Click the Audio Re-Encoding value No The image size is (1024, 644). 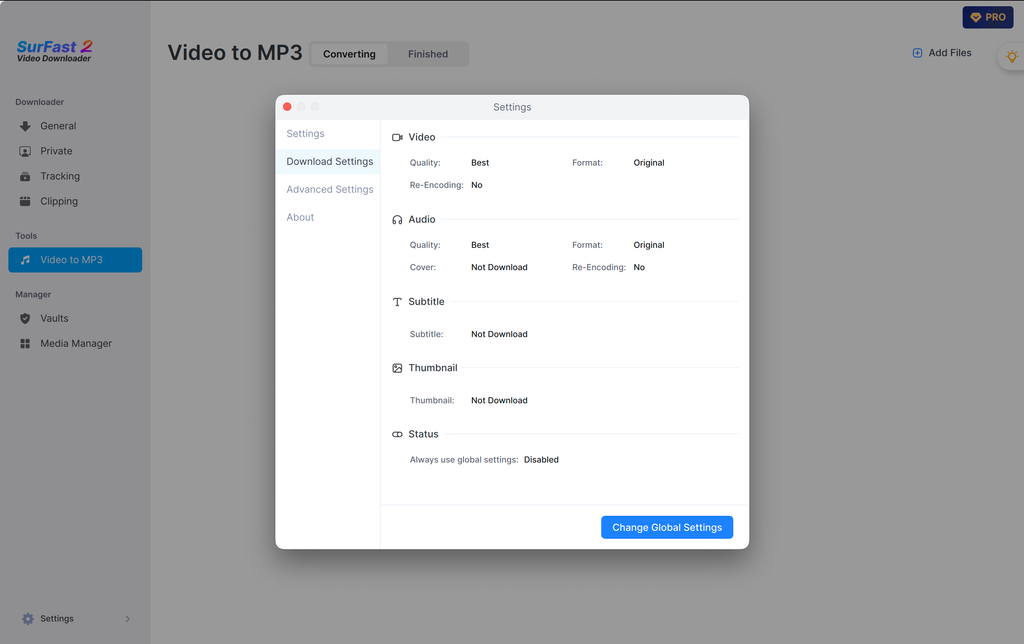tap(639, 268)
